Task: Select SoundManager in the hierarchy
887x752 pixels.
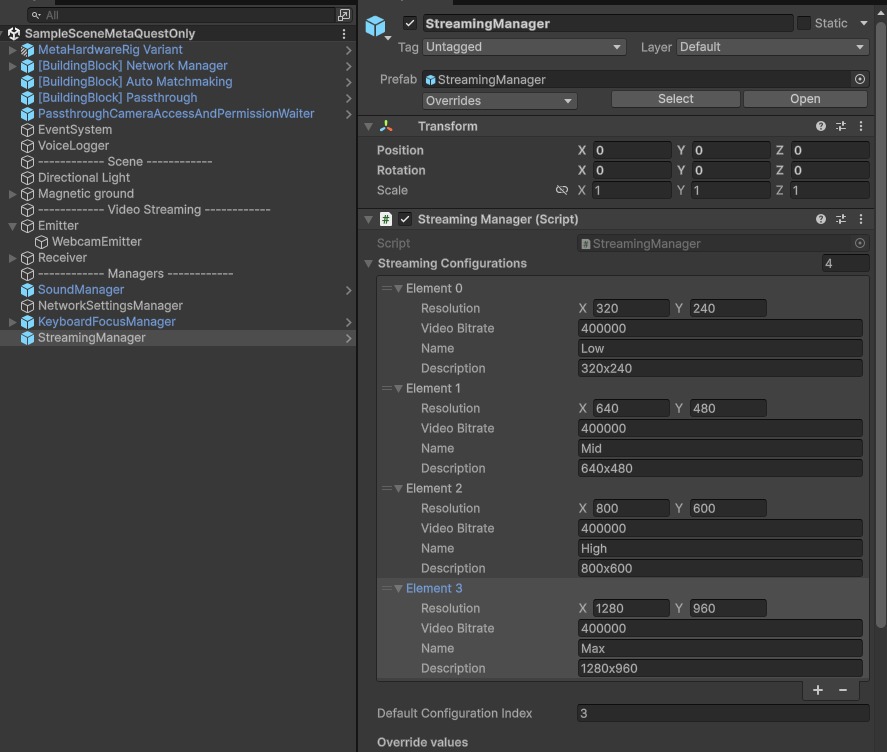Action: (81, 290)
